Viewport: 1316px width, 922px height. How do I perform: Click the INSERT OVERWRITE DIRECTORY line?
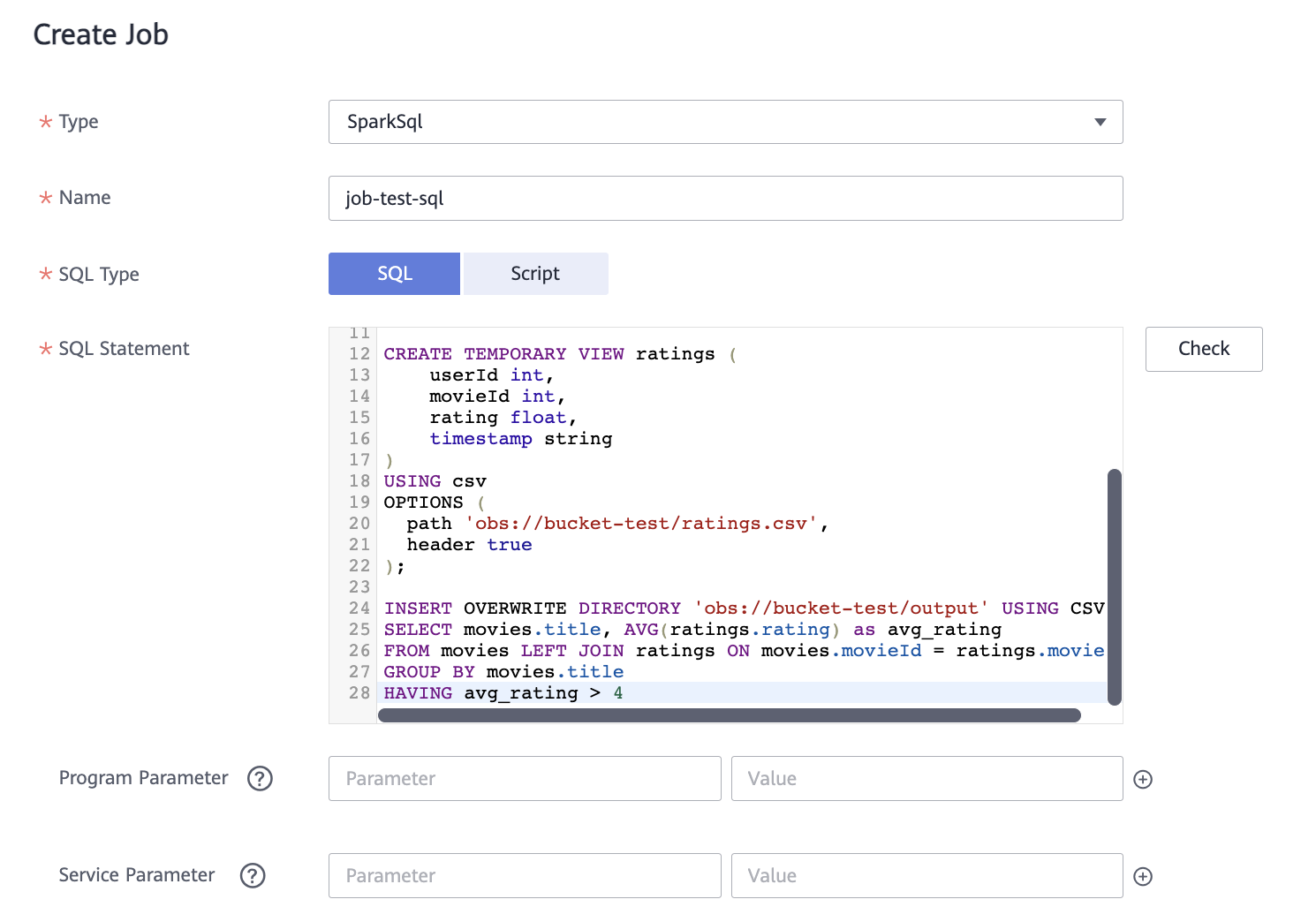(x=532, y=608)
